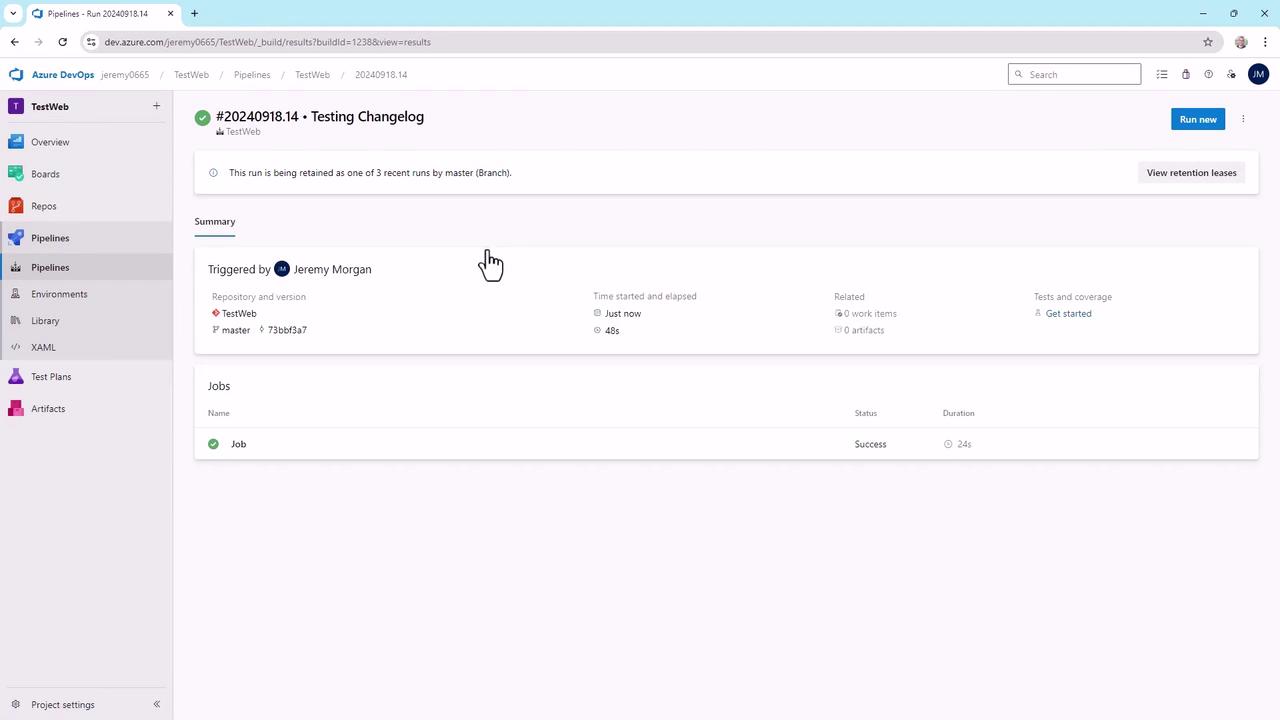Open XAML in the sidebar
The image size is (1280, 720).
[x=43, y=347]
